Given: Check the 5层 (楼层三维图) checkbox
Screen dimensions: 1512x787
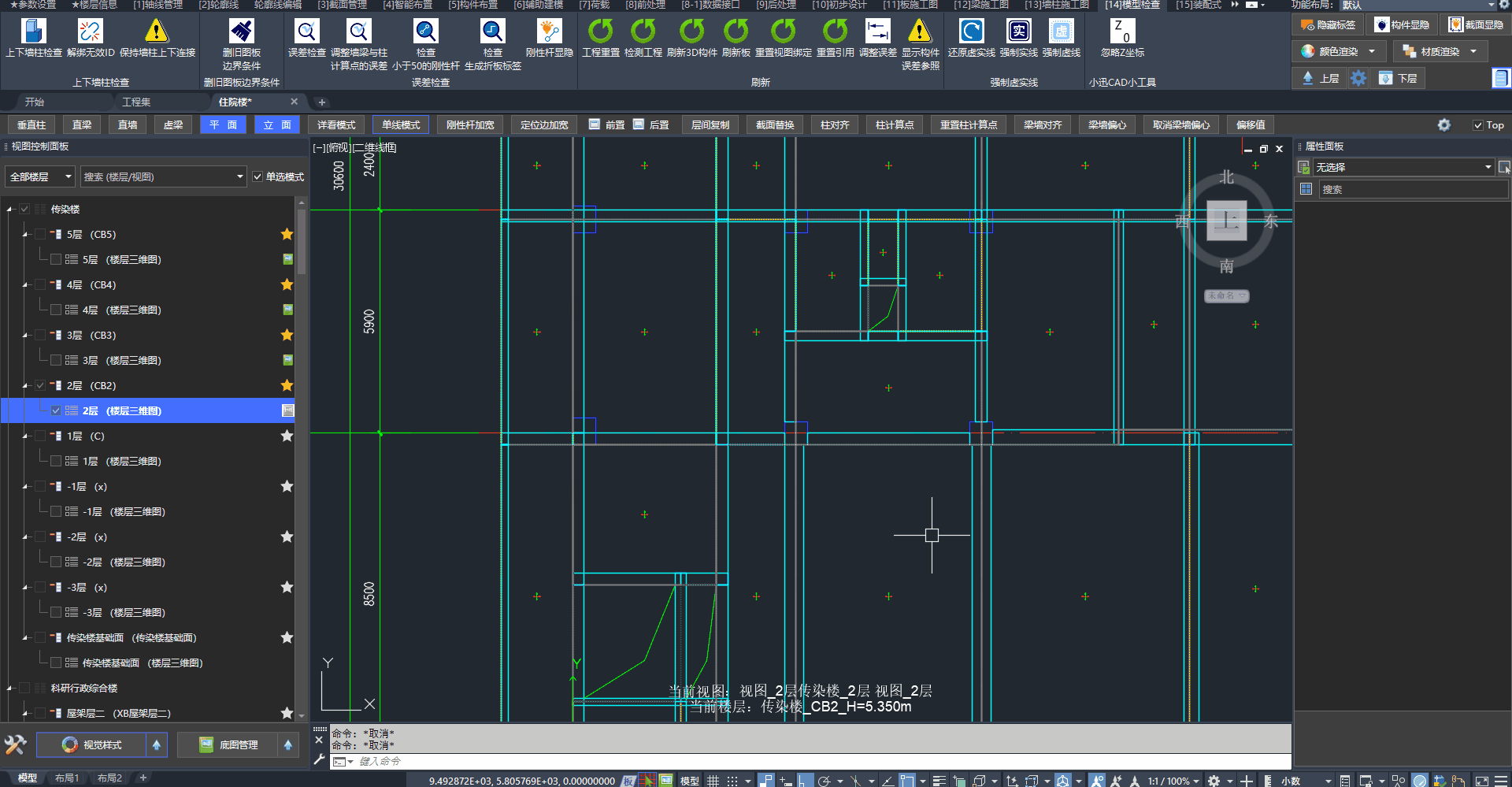Looking at the screenshot, I should point(56,259).
